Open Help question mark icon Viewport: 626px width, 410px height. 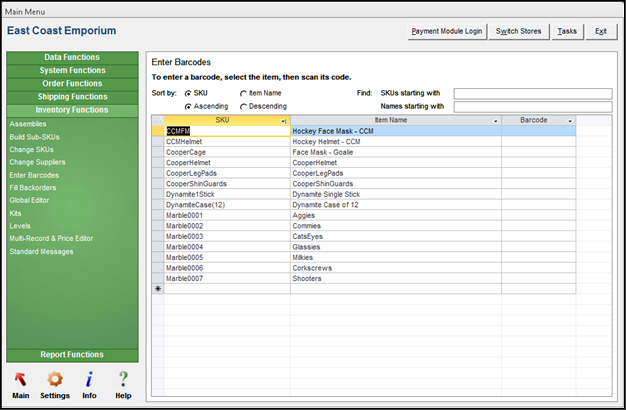(123, 379)
